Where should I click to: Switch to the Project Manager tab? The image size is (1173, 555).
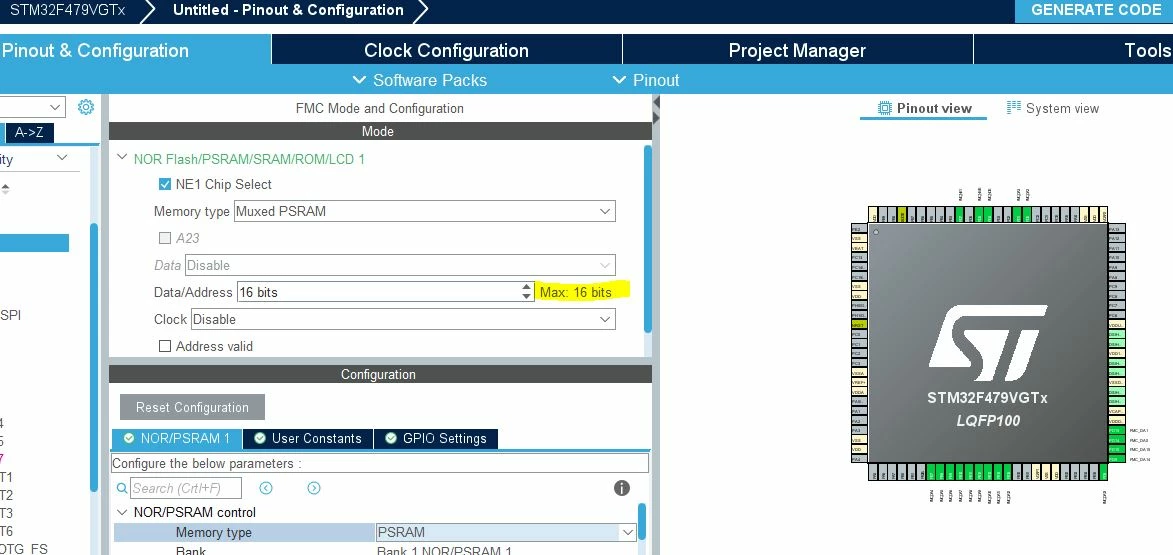point(797,50)
